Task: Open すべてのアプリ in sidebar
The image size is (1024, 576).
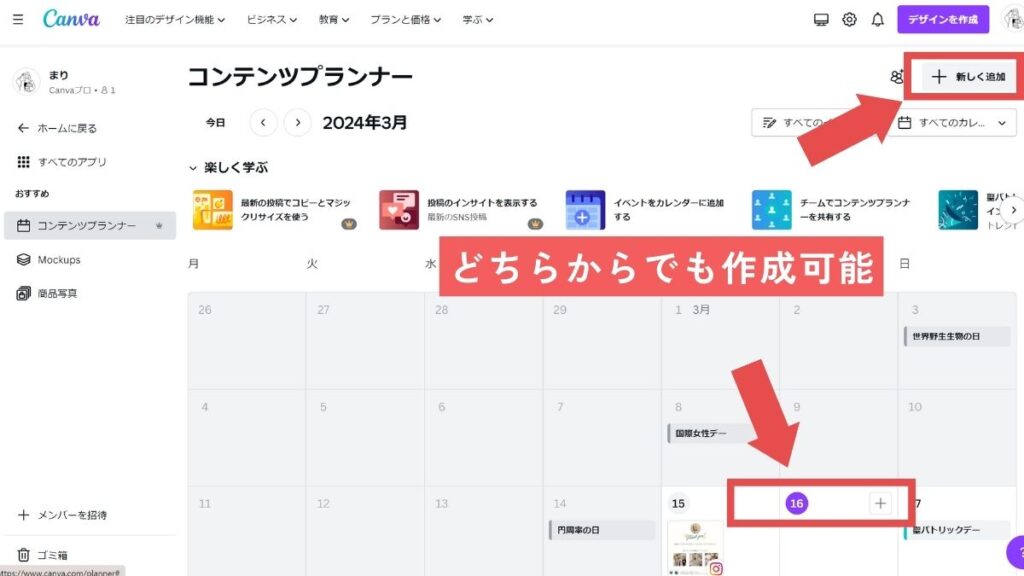Action: click(62, 161)
